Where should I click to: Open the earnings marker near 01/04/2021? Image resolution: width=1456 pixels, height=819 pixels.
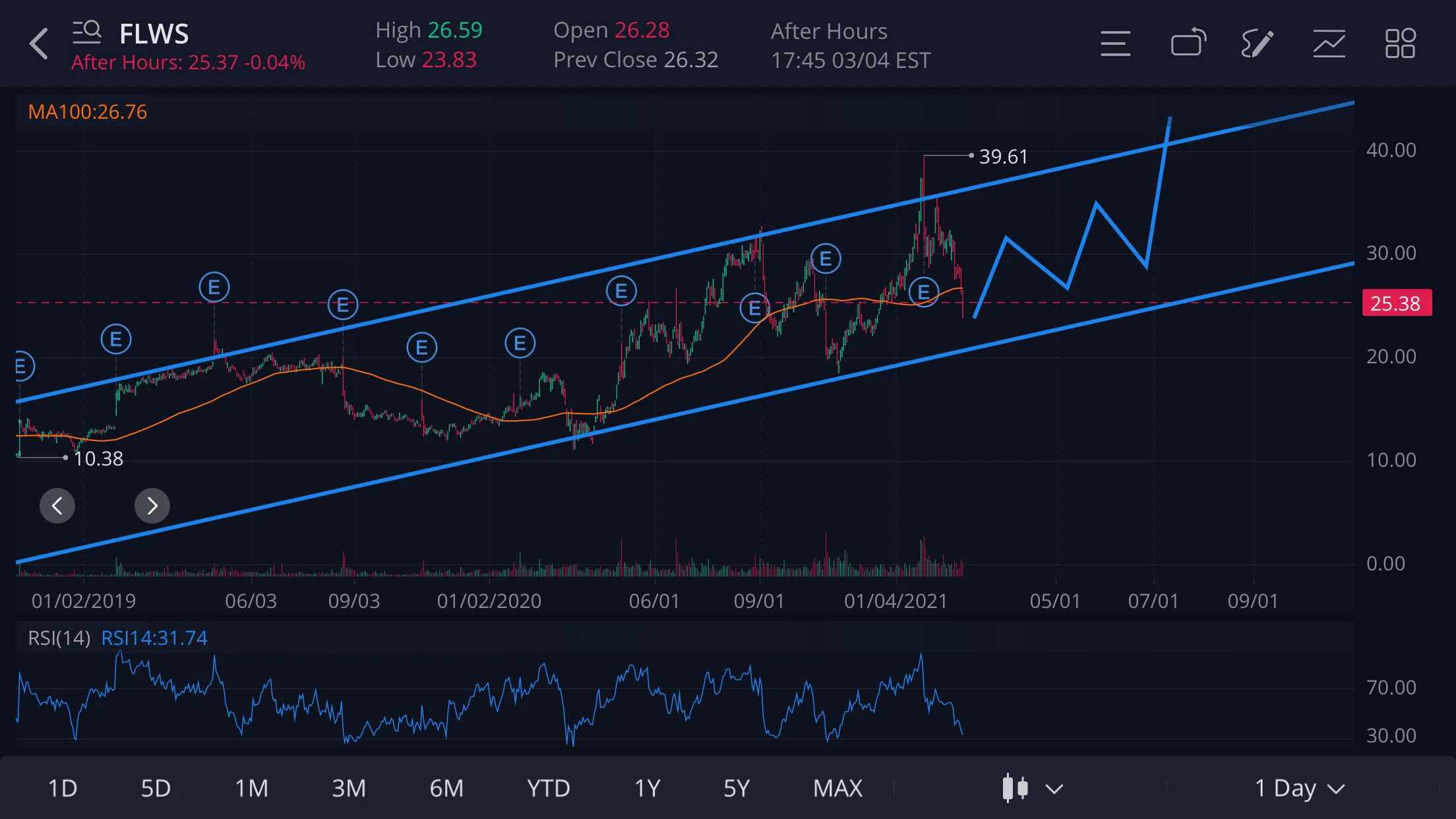[x=924, y=291]
